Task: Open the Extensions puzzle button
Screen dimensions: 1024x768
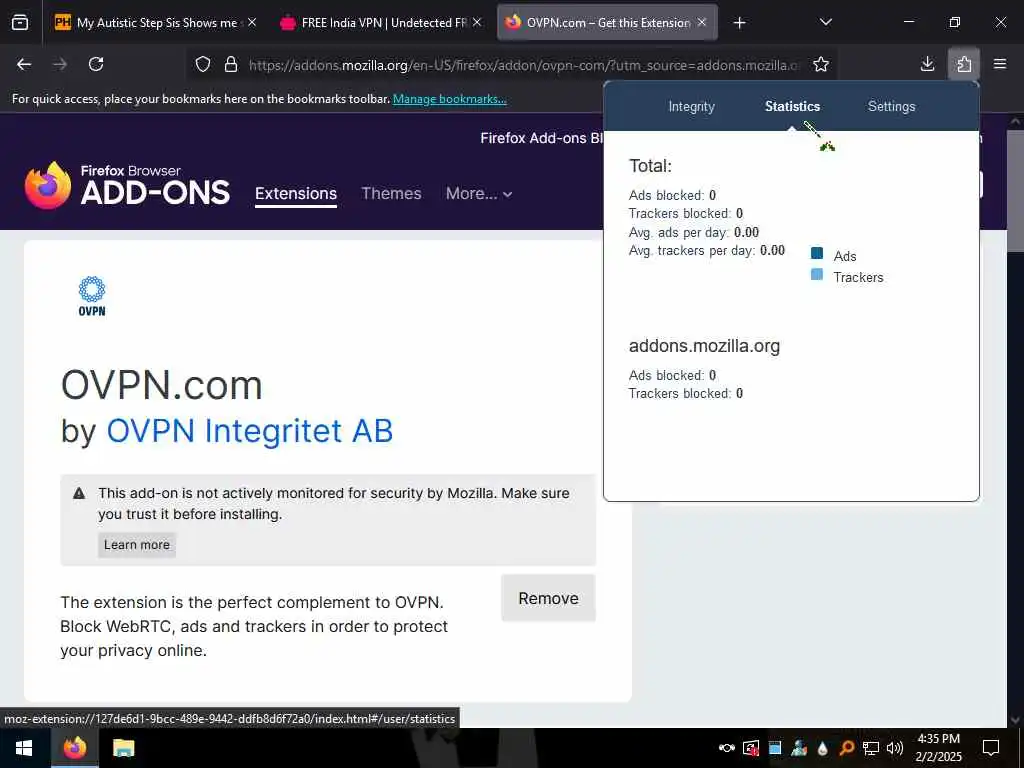Action: (x=964, y=64)
